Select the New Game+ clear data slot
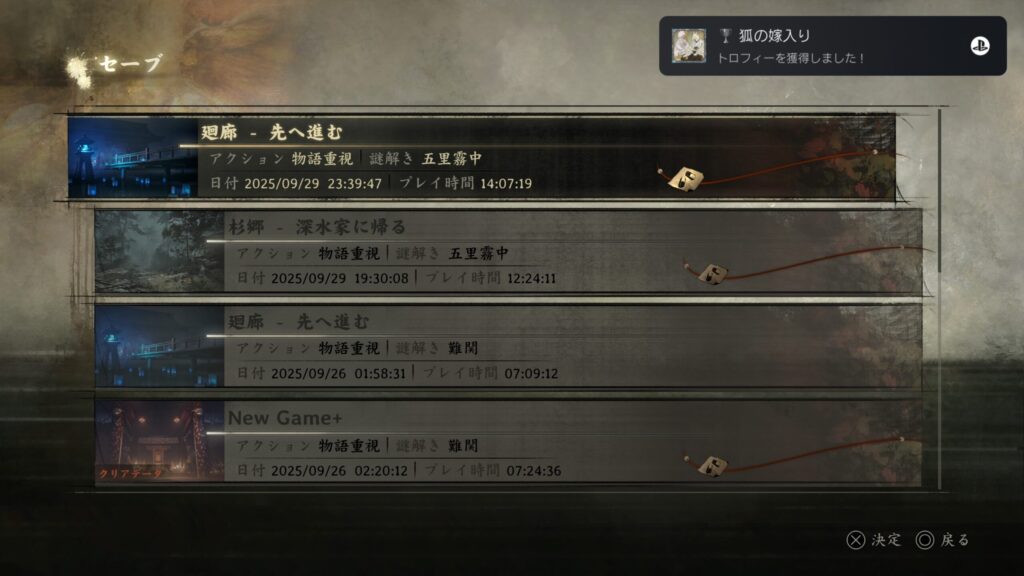This screenshot has width=1024, height=576. (508, 443)
